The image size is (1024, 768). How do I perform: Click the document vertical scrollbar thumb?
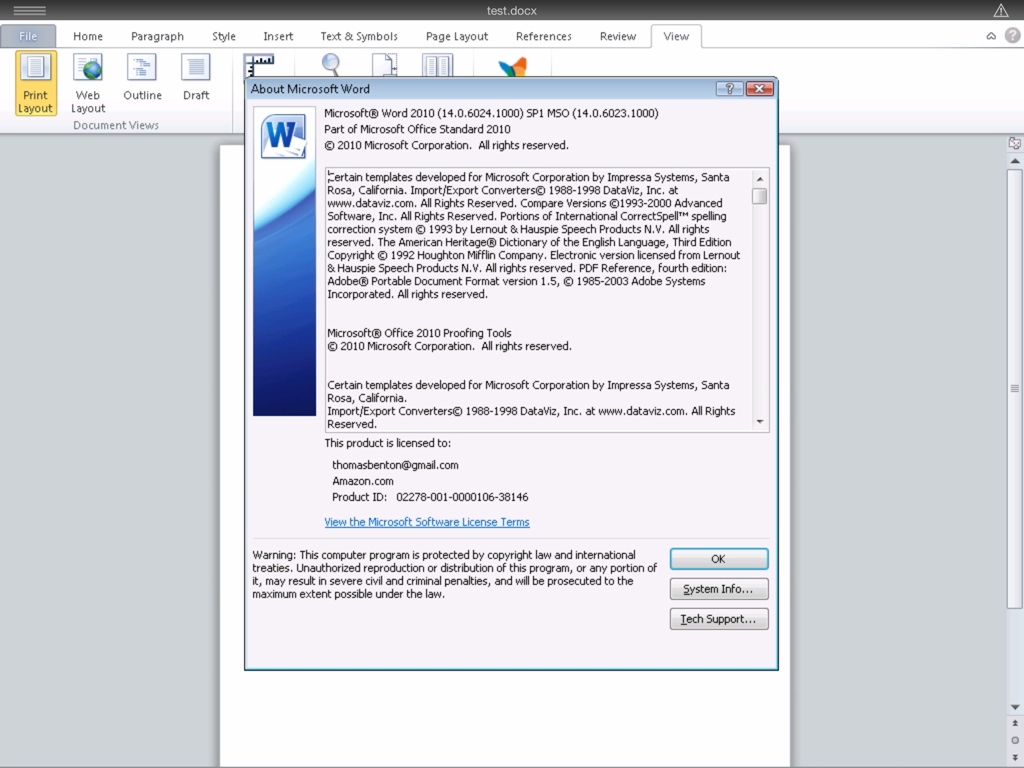pyautogui.click(x=1015, y=388)
